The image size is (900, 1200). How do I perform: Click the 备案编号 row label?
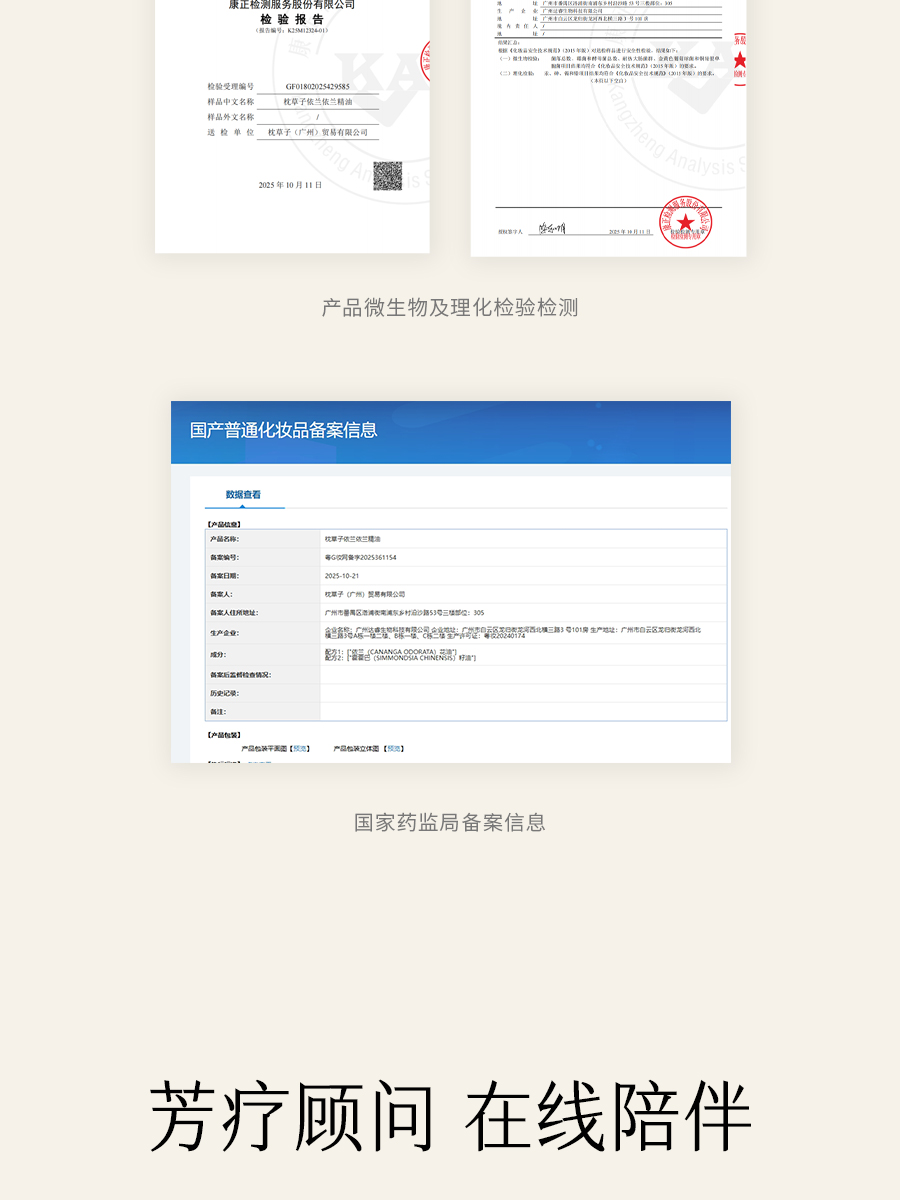point(224,557)
